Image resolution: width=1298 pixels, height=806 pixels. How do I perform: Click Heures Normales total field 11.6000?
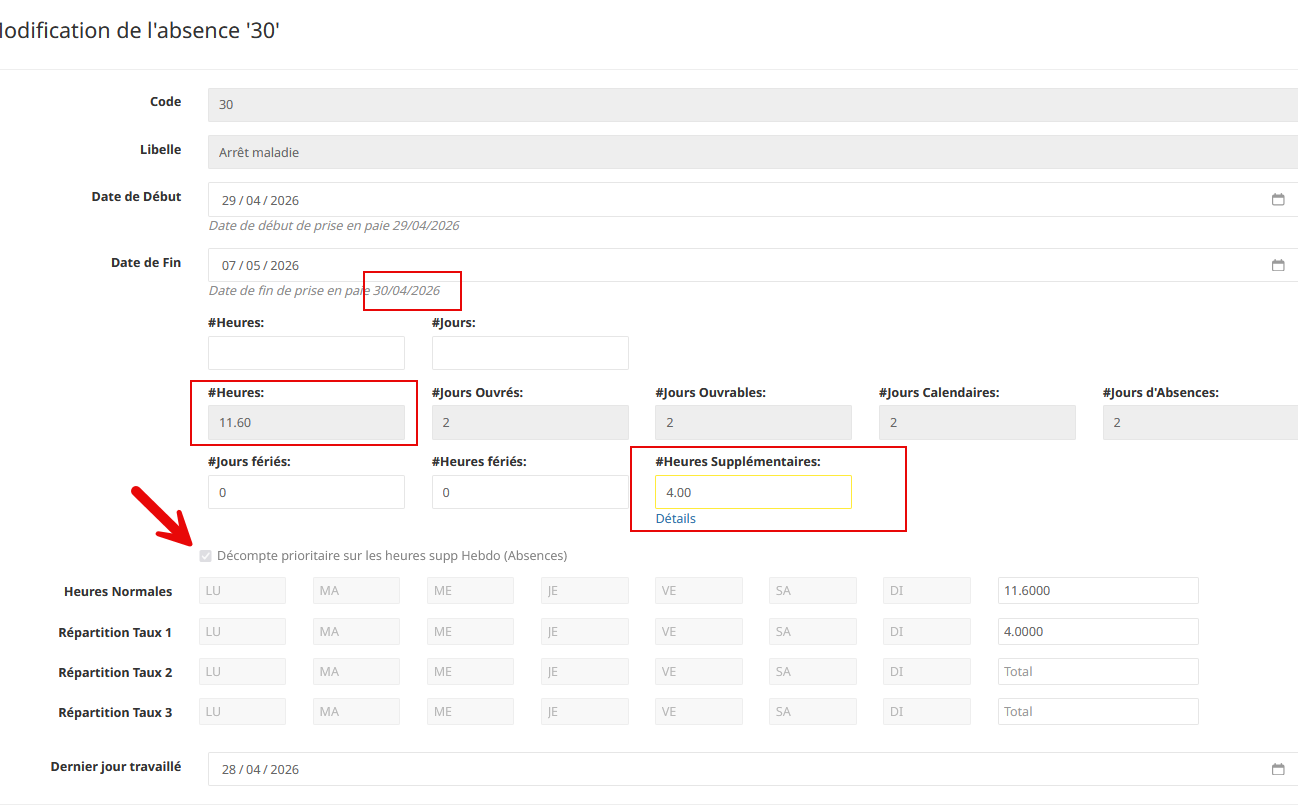click(x=1098, y=591)
